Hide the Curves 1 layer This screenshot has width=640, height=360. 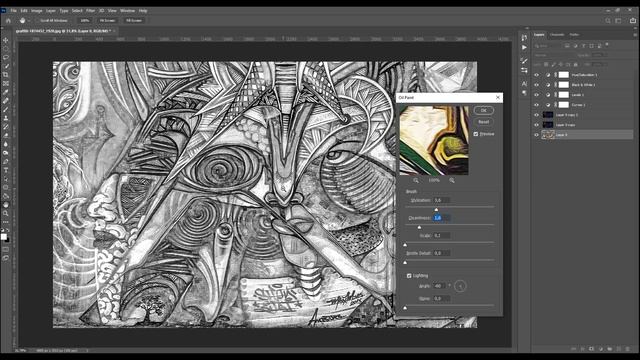tap(537, 105)
